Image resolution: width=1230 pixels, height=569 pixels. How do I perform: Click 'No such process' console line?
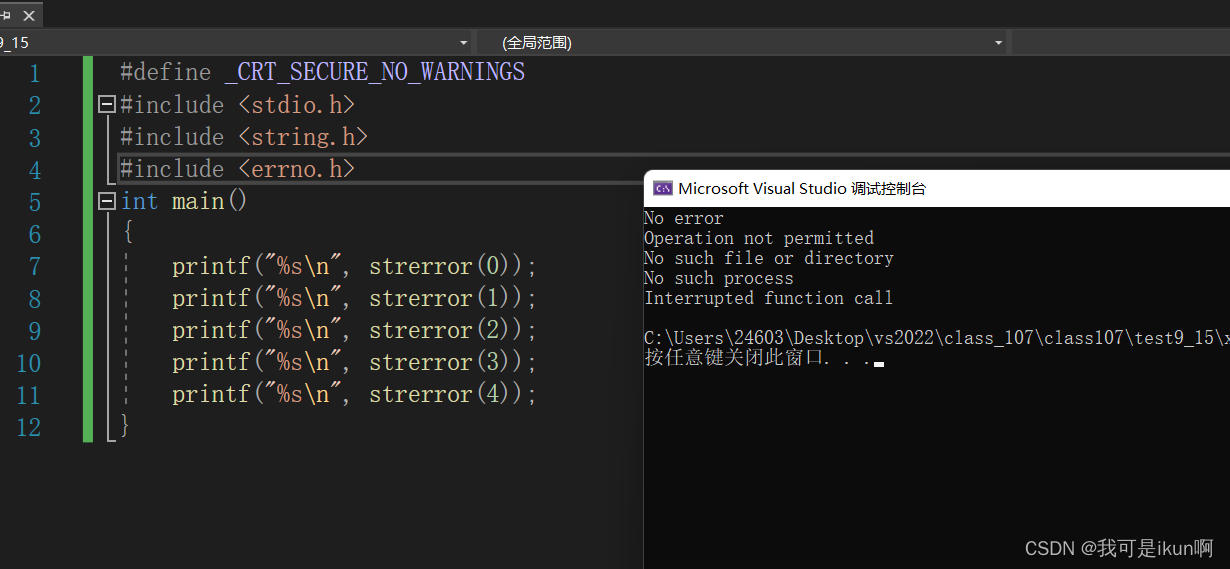[719, 278]
